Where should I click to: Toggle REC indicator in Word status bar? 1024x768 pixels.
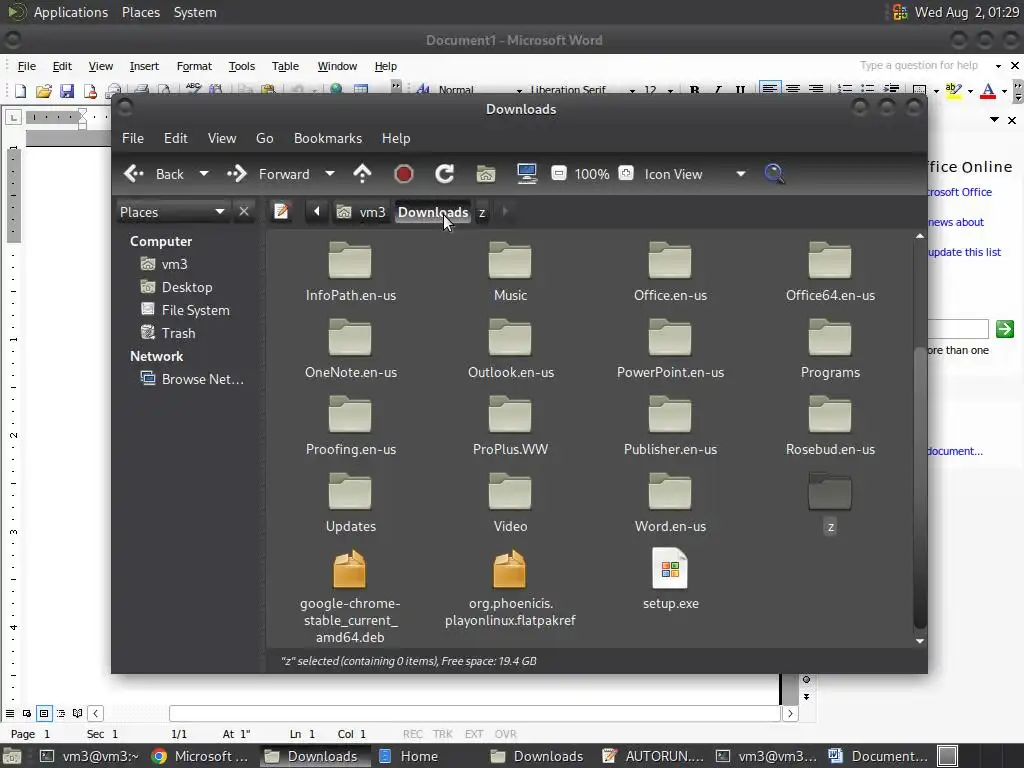click(412, 734)
